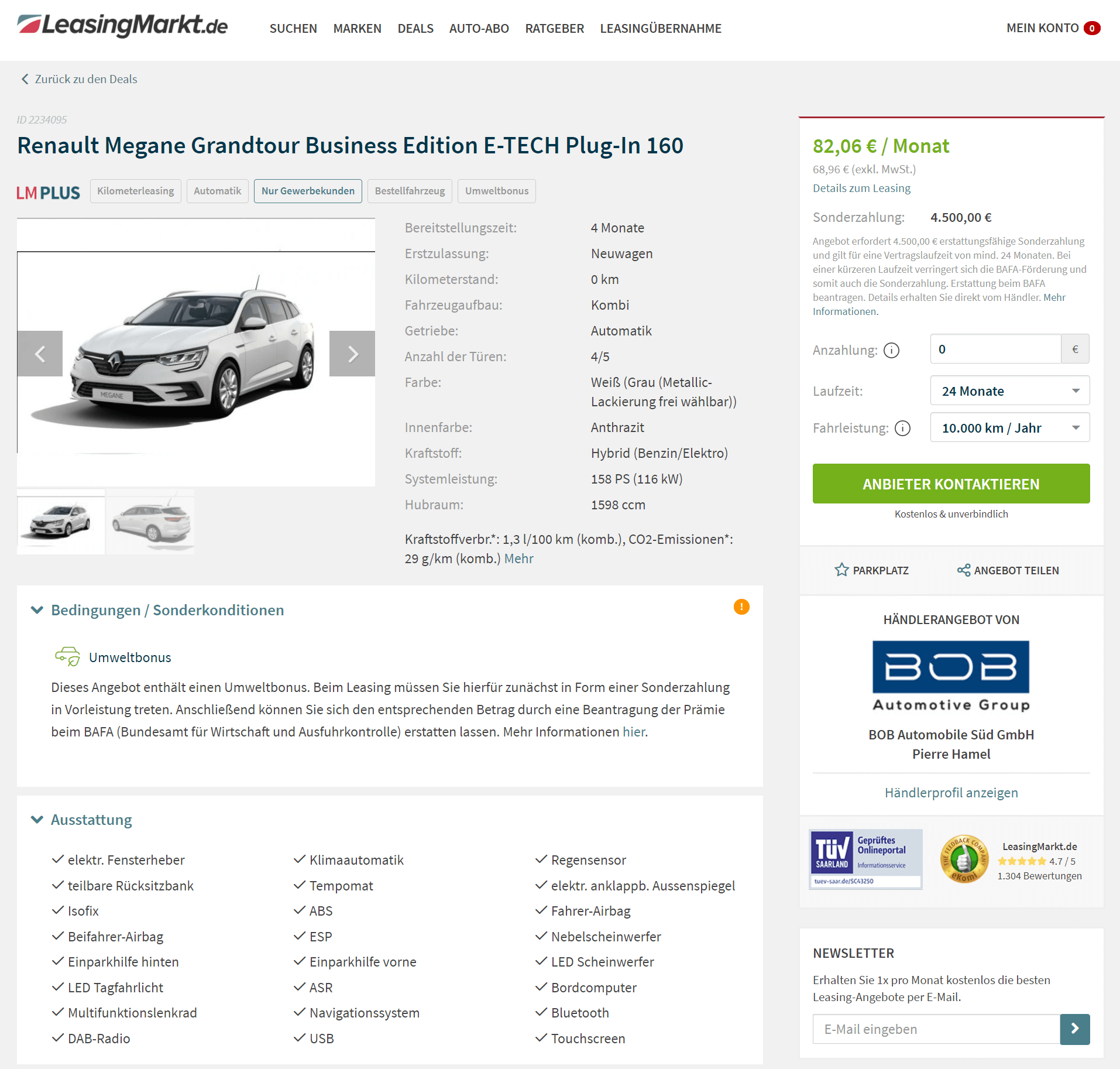Show next car image arrow
The height and width of the screenshot is (1069, 1120).
pyautogui.click(x=352, y=354)
